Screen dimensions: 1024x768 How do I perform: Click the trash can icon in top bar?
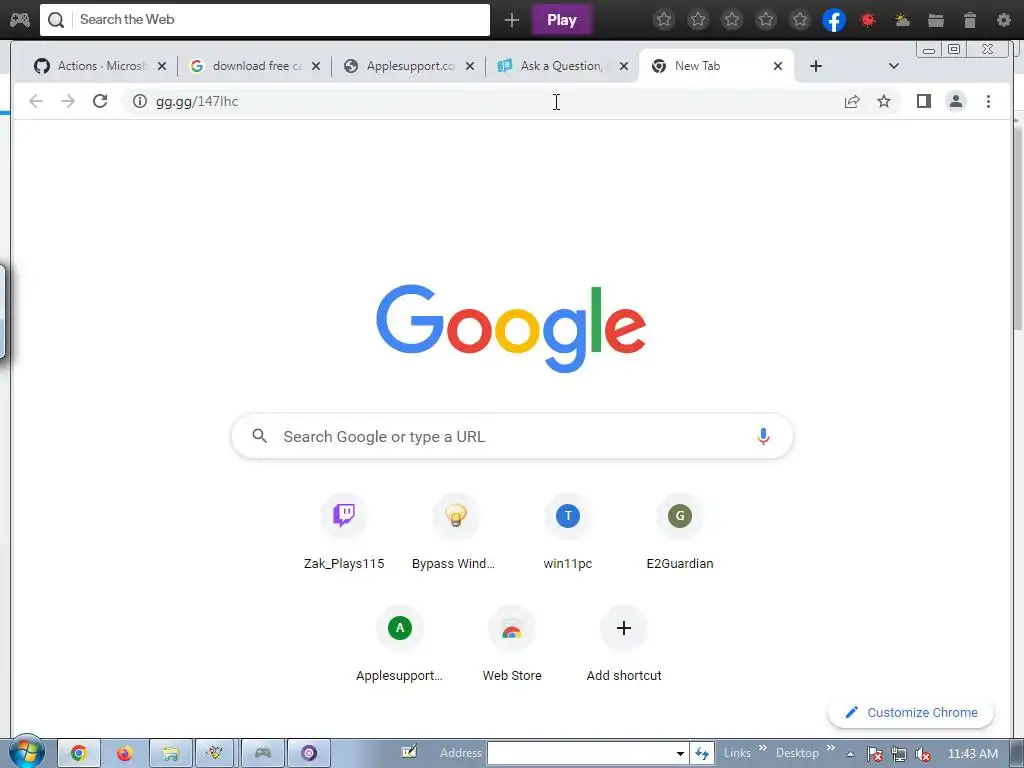[970, 20]
